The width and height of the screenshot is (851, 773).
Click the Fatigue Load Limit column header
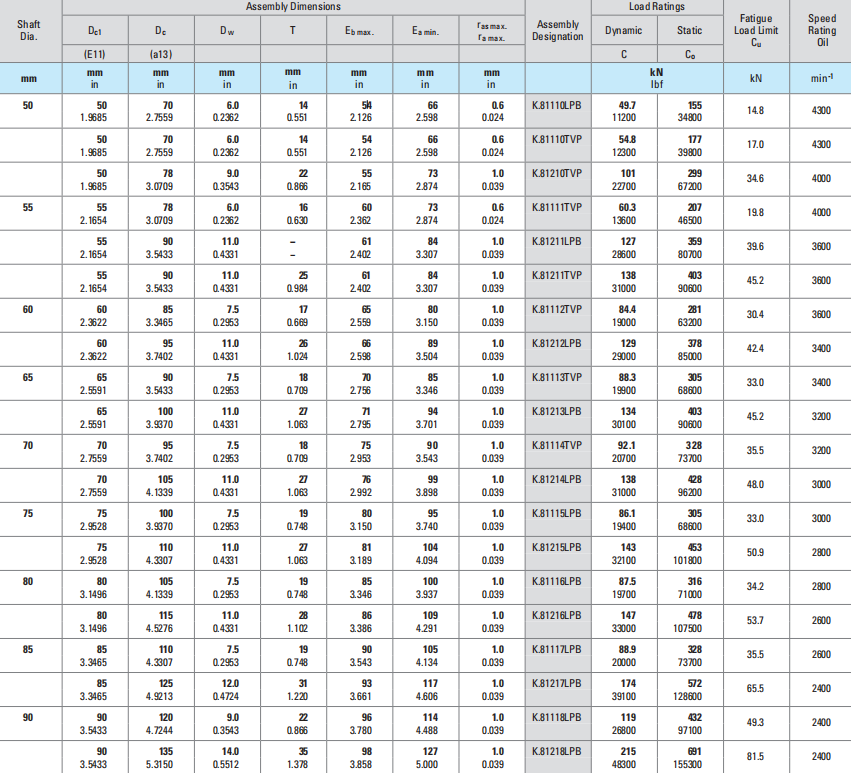[756, 30]
